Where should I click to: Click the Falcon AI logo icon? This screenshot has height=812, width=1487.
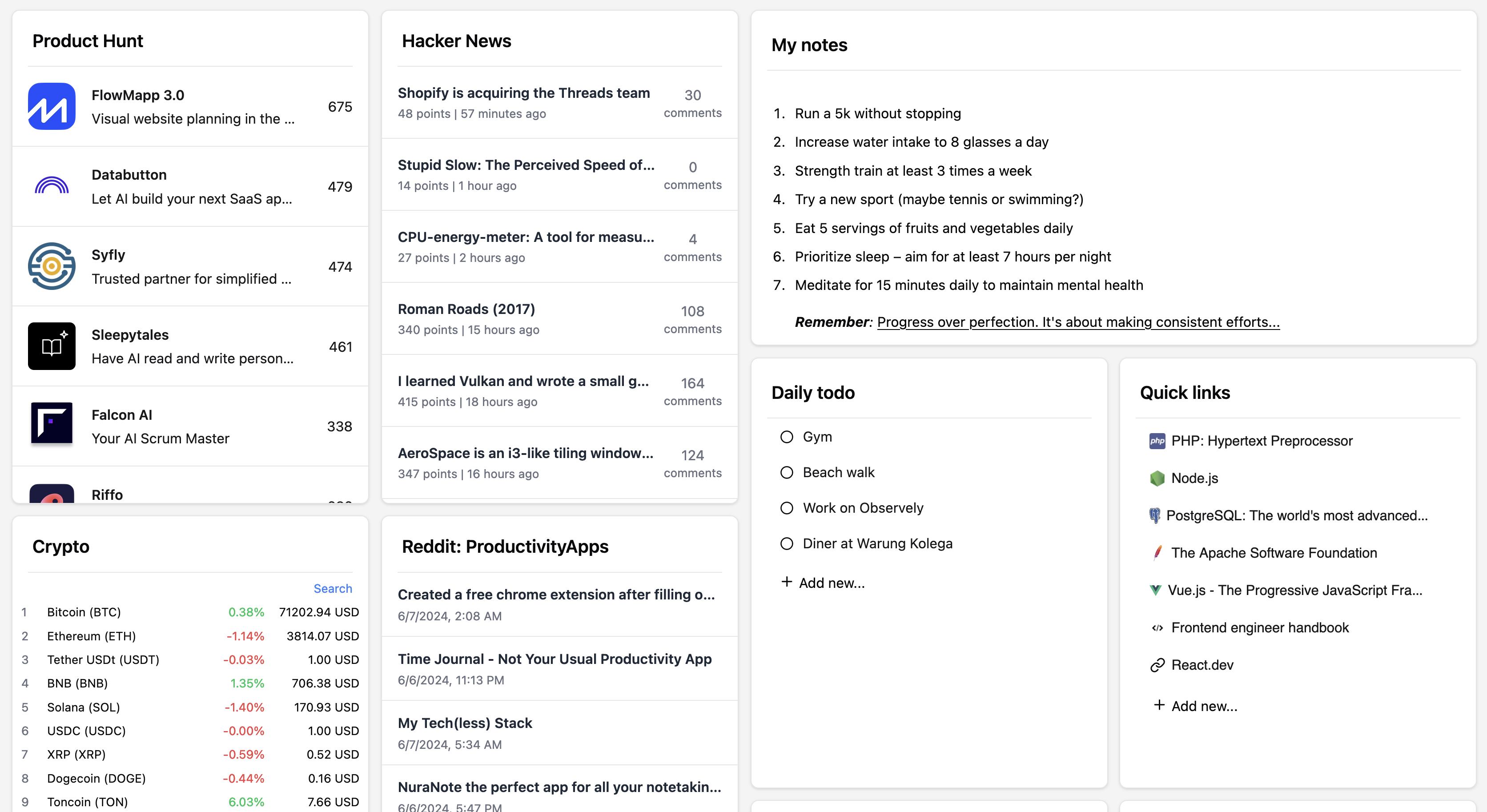52,423
